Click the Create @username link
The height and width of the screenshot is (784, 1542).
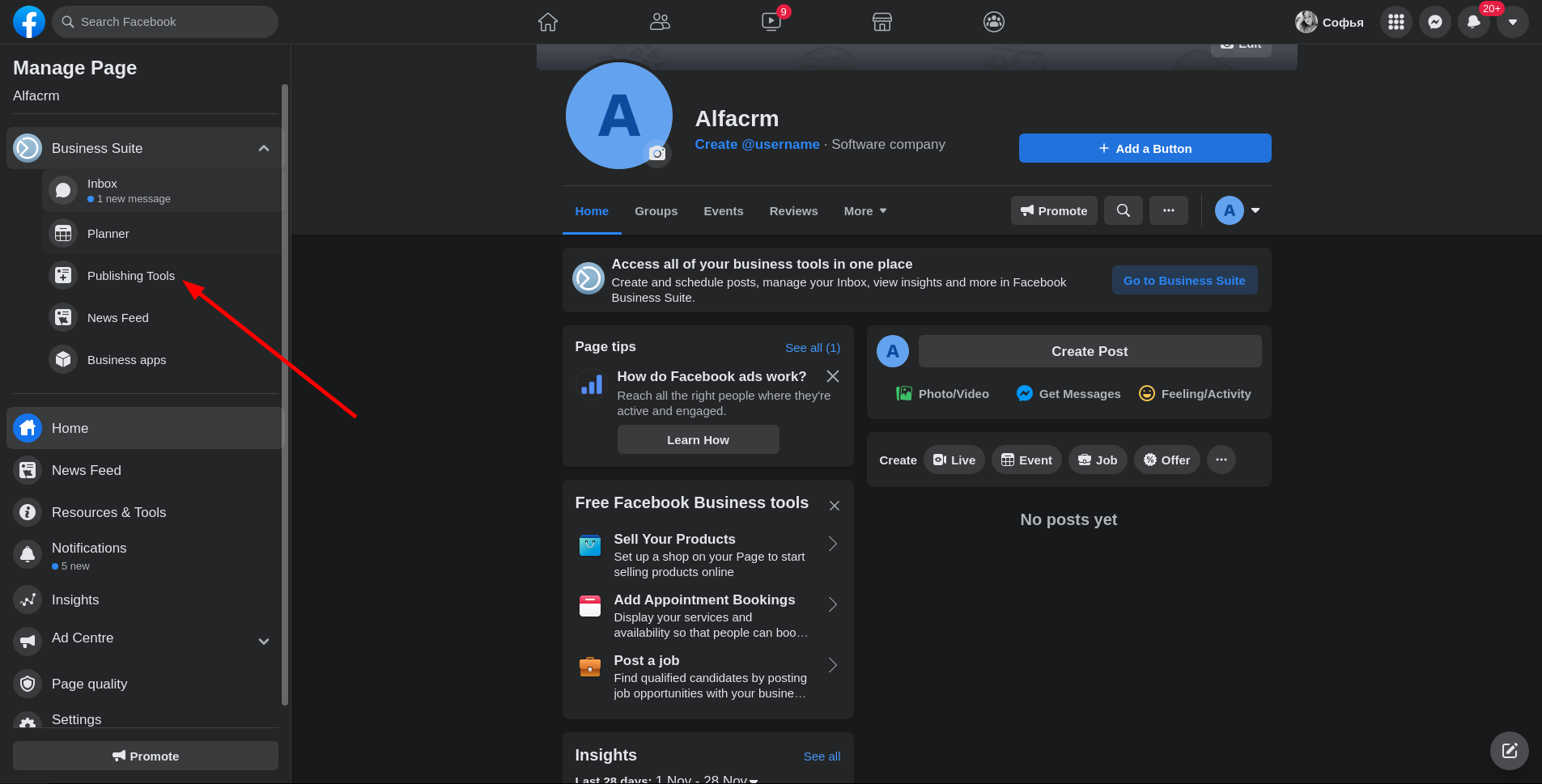click(757, 144)
